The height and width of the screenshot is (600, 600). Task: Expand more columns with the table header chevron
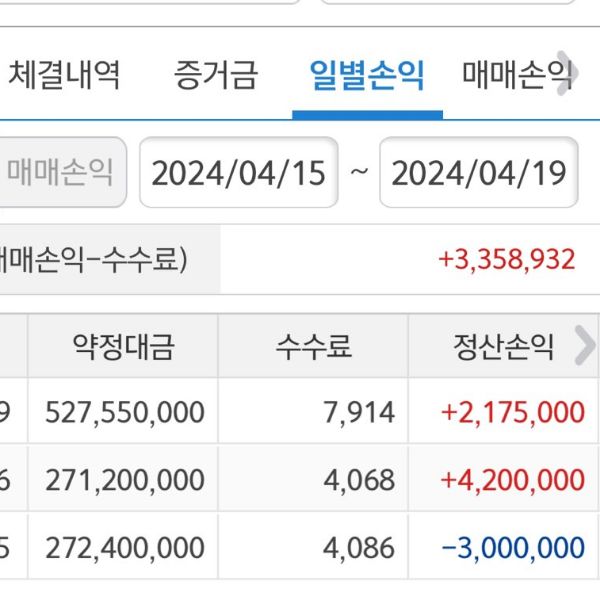click(585, 347)
